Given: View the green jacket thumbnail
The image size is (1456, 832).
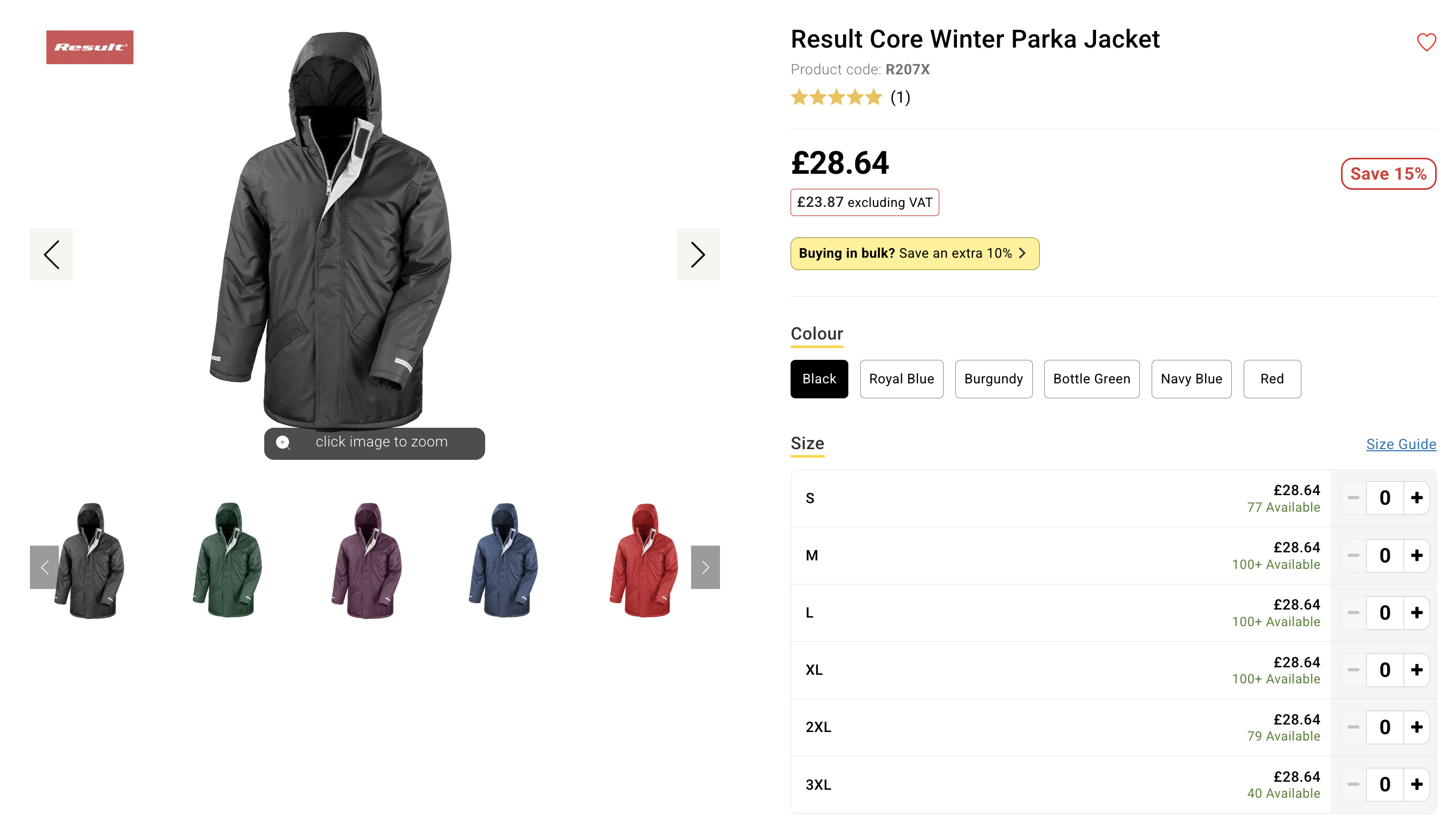Looking at the screenshot, I should coord(227,560).
